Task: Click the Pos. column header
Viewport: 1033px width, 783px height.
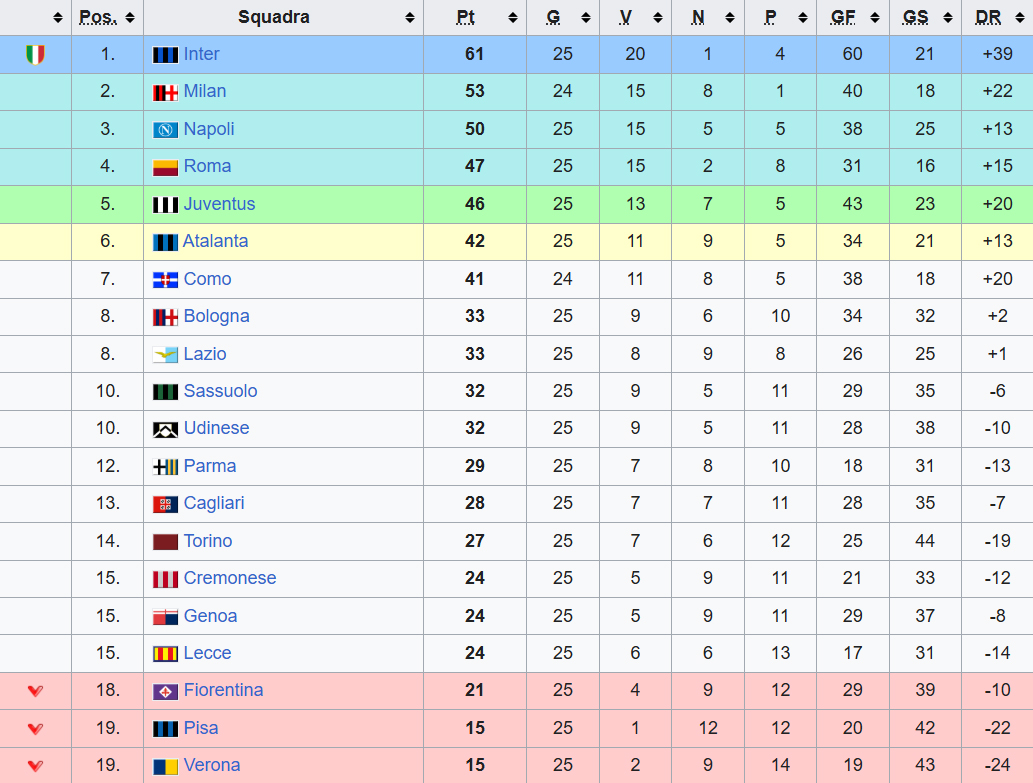Action: [x=98, y=17]
